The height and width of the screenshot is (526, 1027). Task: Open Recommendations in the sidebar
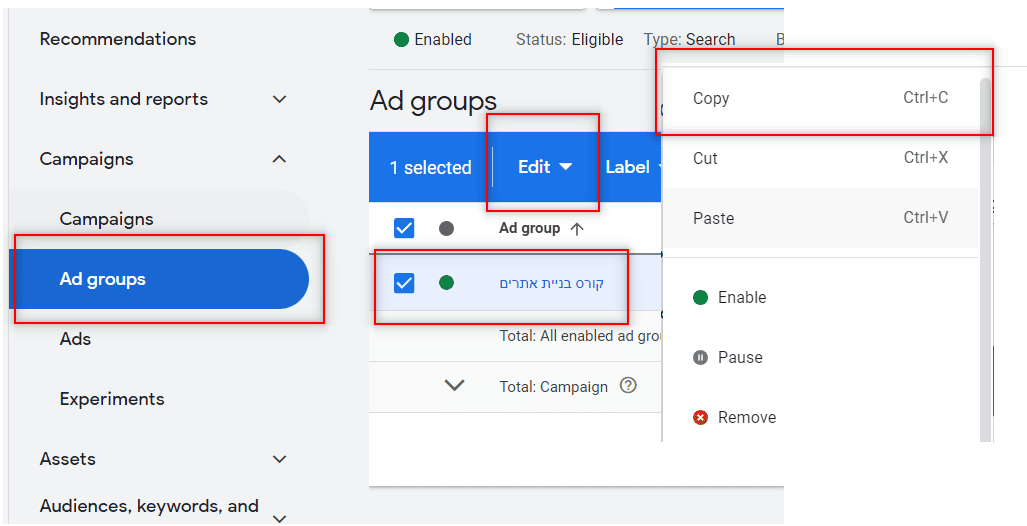coord(118,39)
